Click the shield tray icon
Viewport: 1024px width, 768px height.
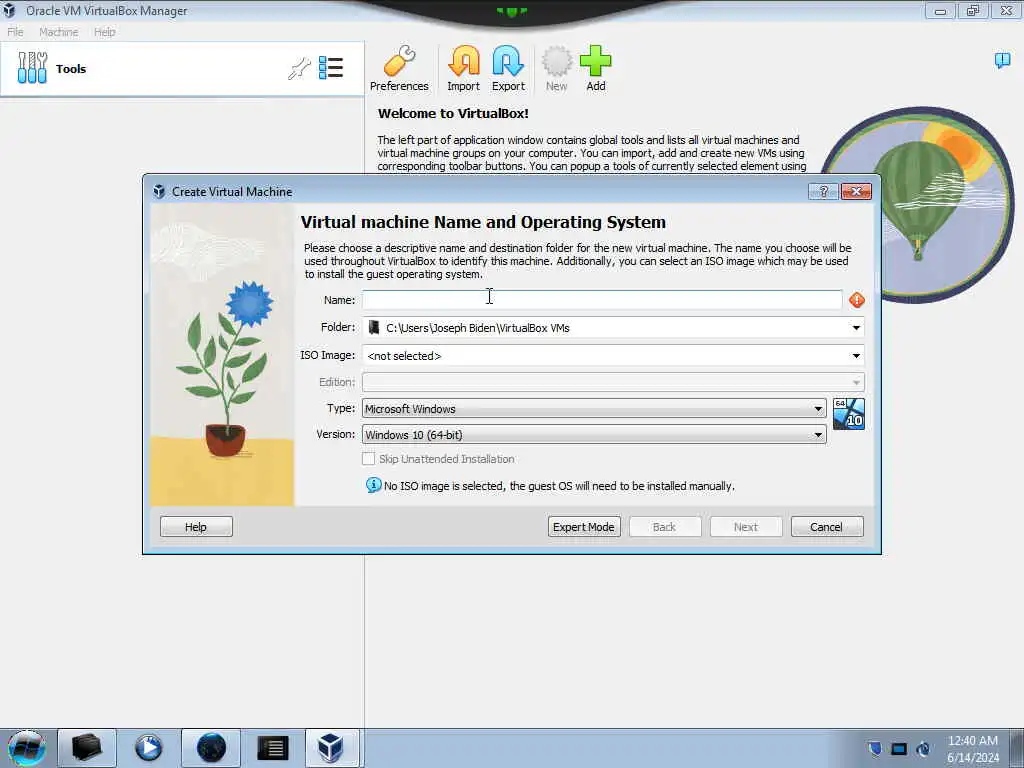pos(874,748)
